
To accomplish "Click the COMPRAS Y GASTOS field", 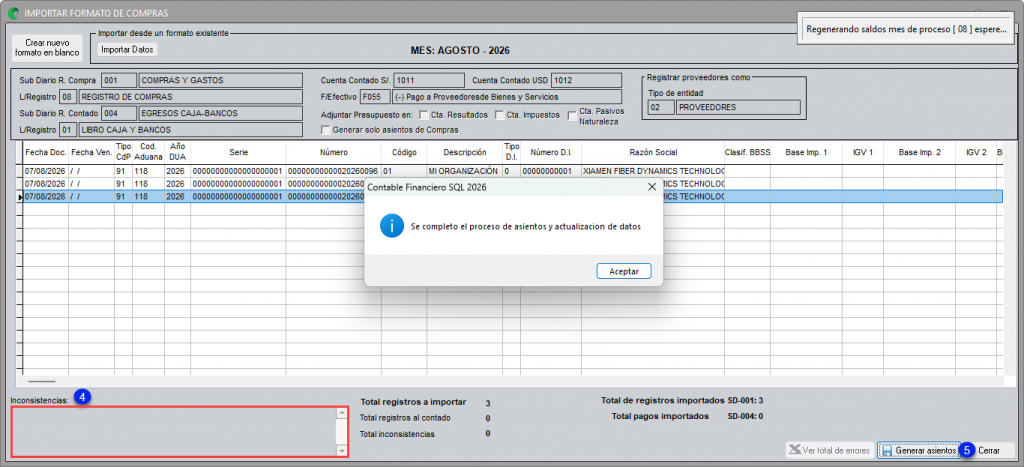I will (x=221, y=80).
